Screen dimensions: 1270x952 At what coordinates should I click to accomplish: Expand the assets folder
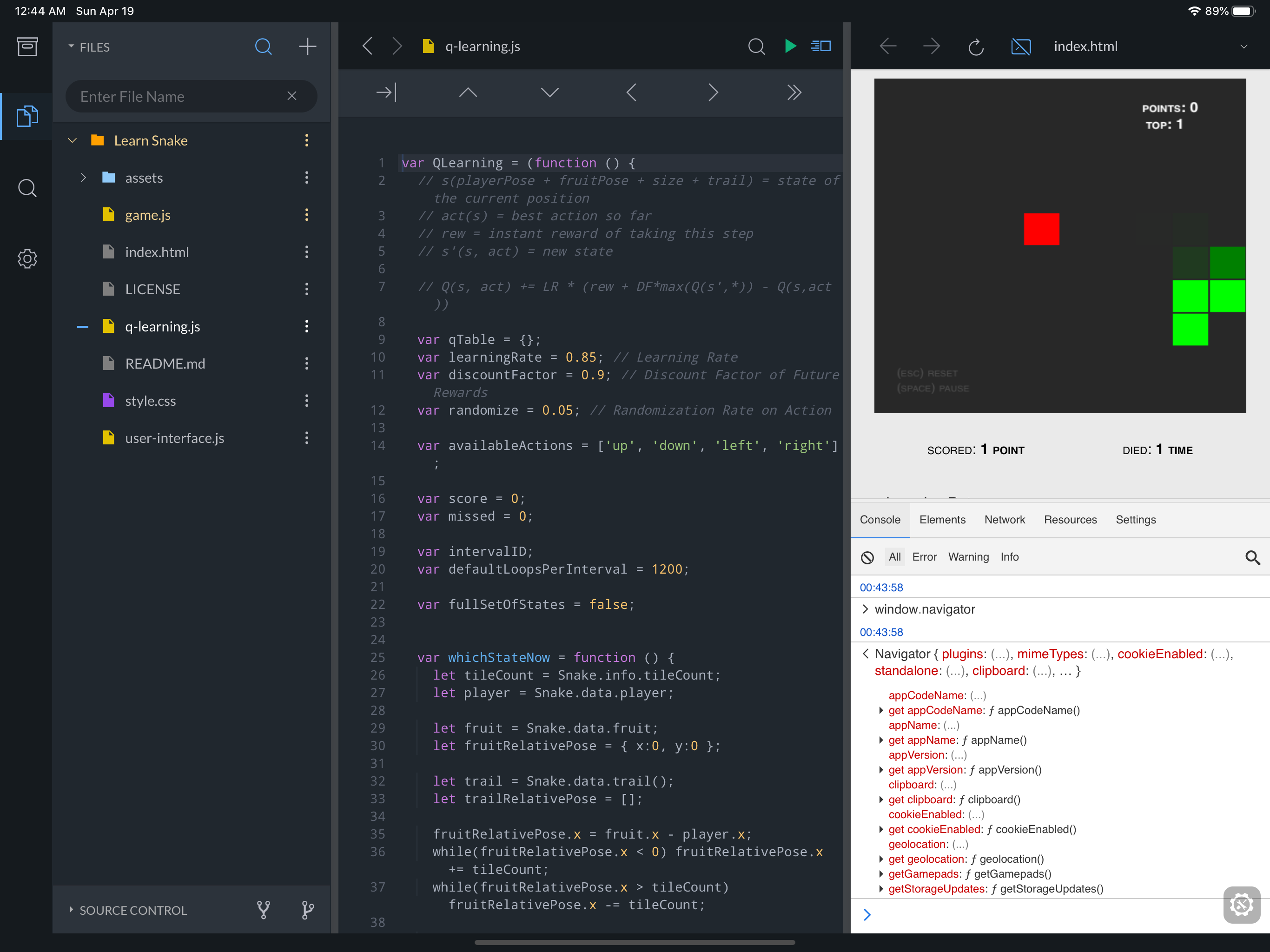point(83,178)
